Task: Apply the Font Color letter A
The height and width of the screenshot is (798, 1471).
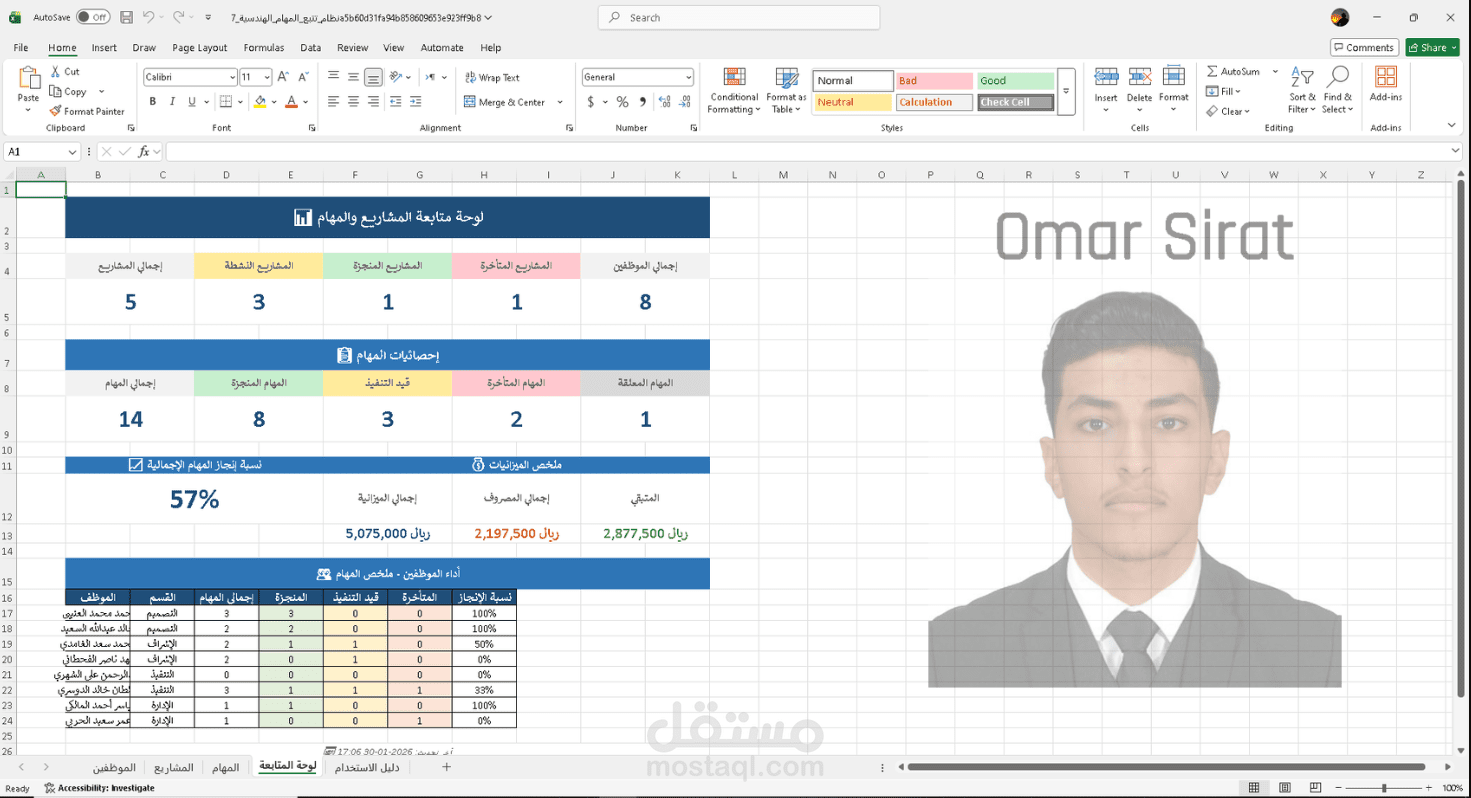Action: tap(291, 102)
